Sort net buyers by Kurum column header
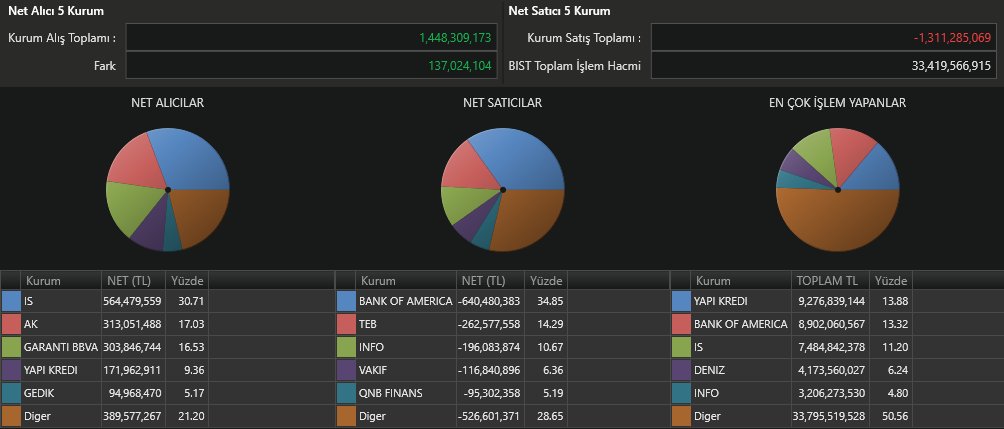1004x429 pixels. click(x=61, y=280)
